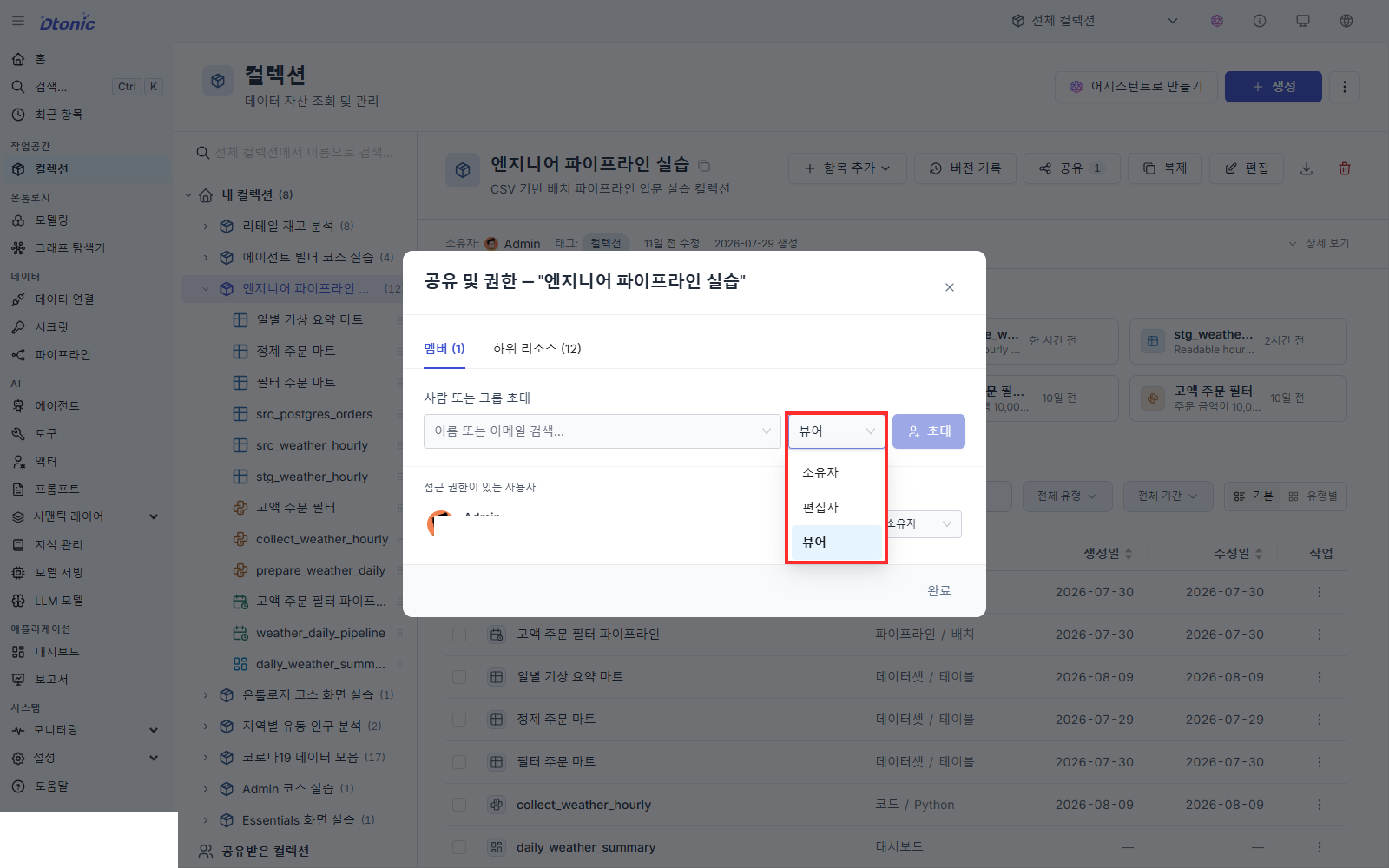This screenshot has height=868, width=1389.
Task: Open src_weather_hourly in the collection tree
Action: (x=312, y=445)
